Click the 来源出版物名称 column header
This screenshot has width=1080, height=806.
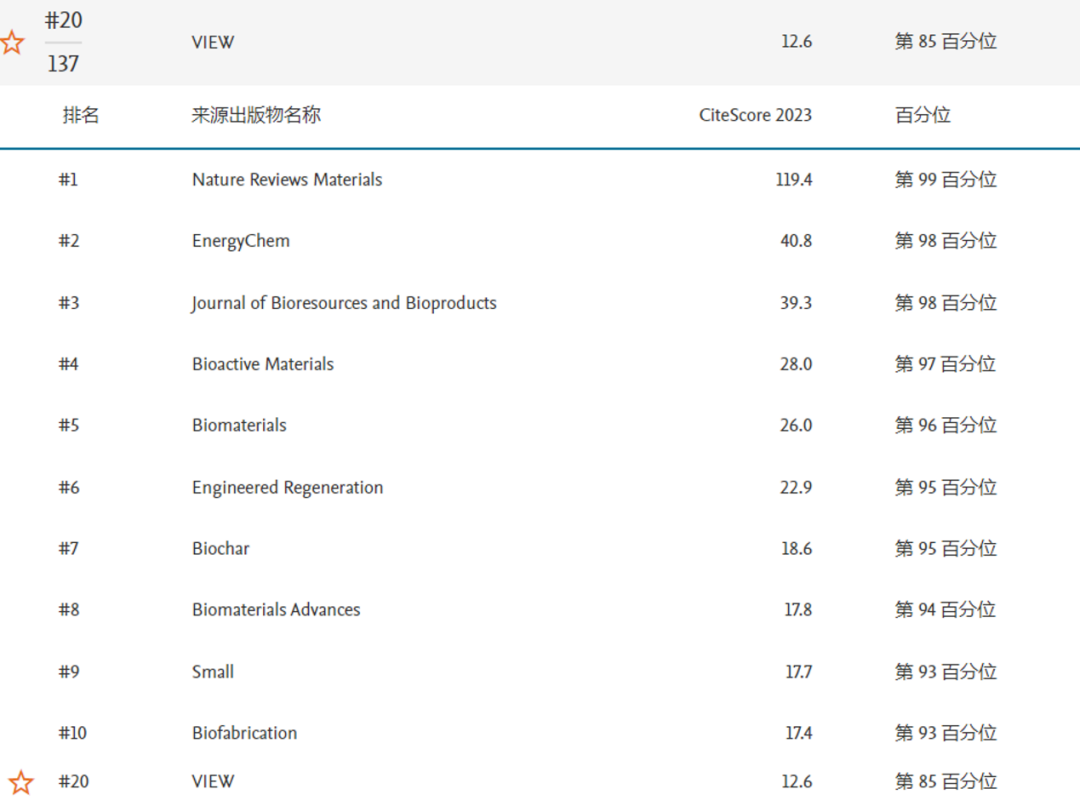[x=256, y=115]
